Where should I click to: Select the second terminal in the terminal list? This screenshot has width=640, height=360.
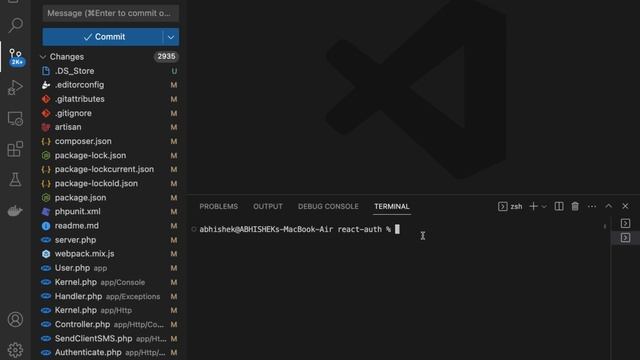[x=625, y=238]
